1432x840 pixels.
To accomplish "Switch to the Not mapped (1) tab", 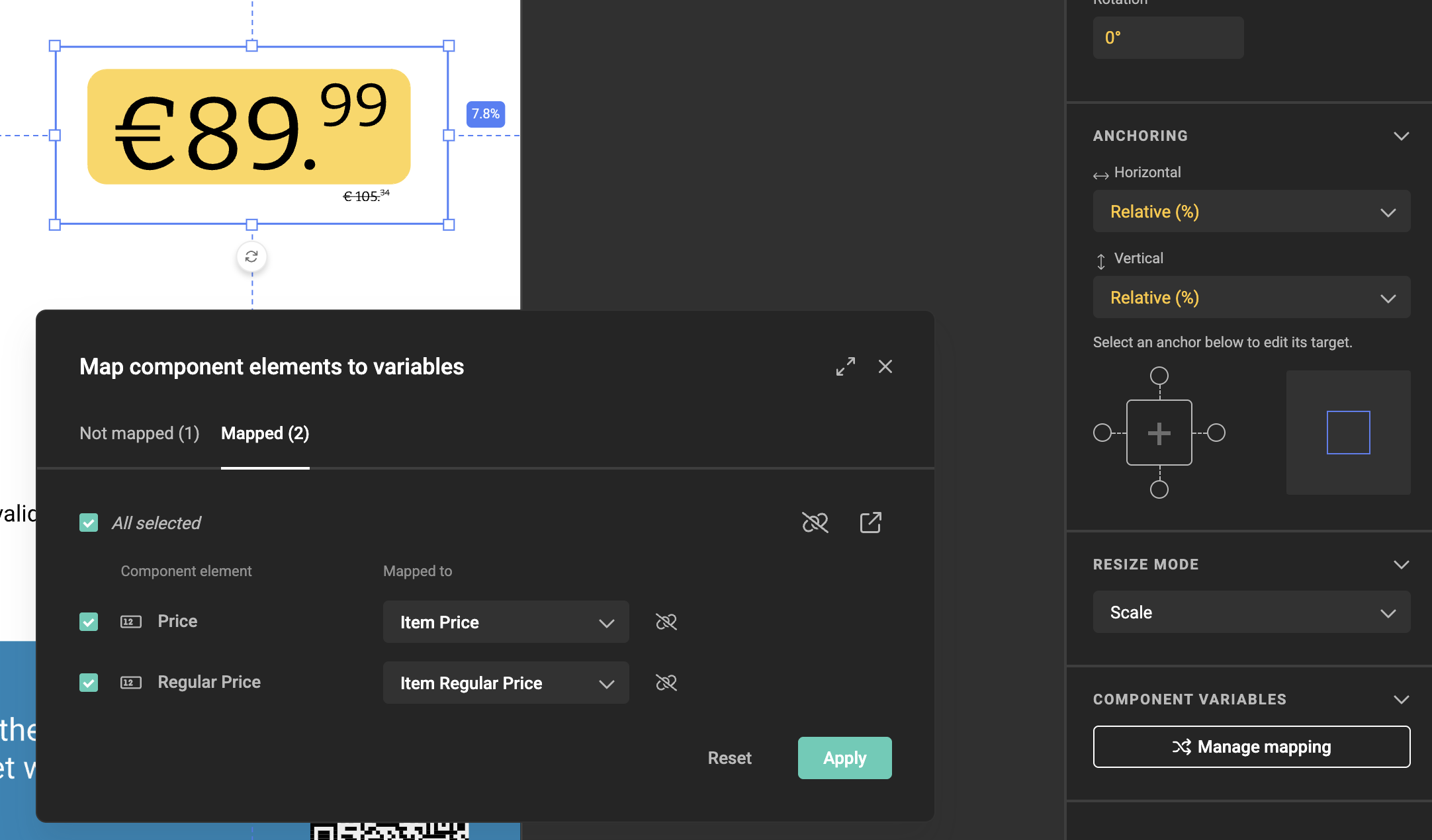I will [x=139, y=433].
